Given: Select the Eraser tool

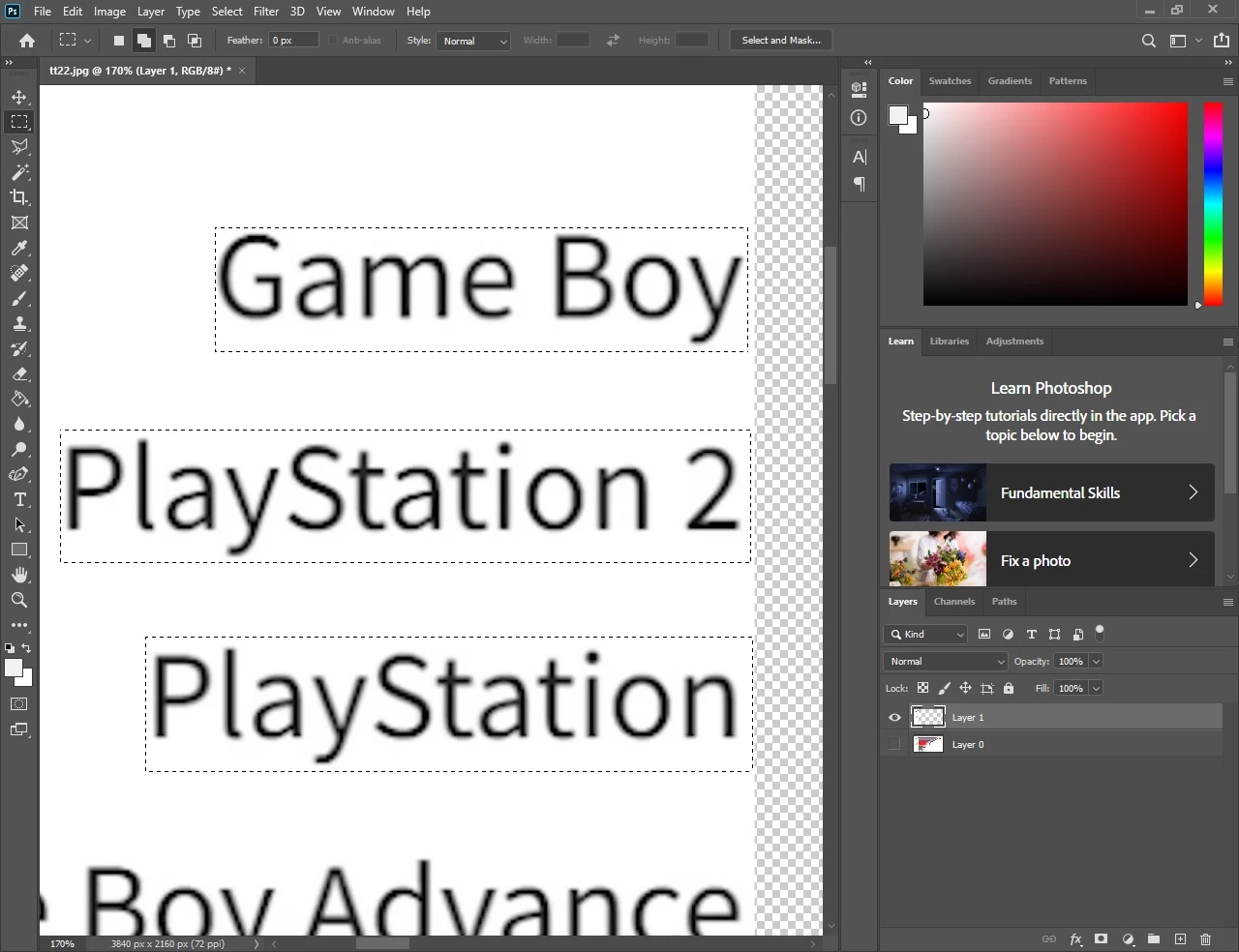Looking at the screenshot, I should 19,374.
